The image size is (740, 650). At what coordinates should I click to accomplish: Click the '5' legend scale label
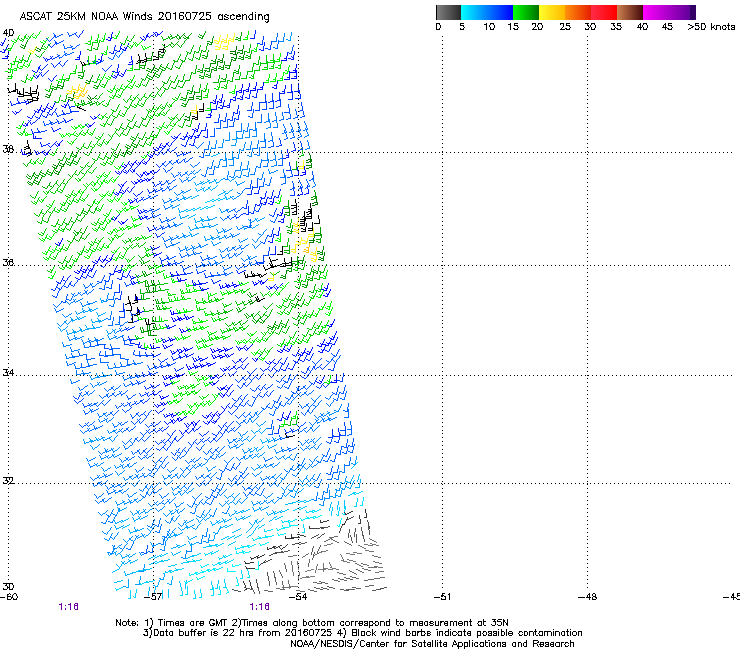click(462, 27)
